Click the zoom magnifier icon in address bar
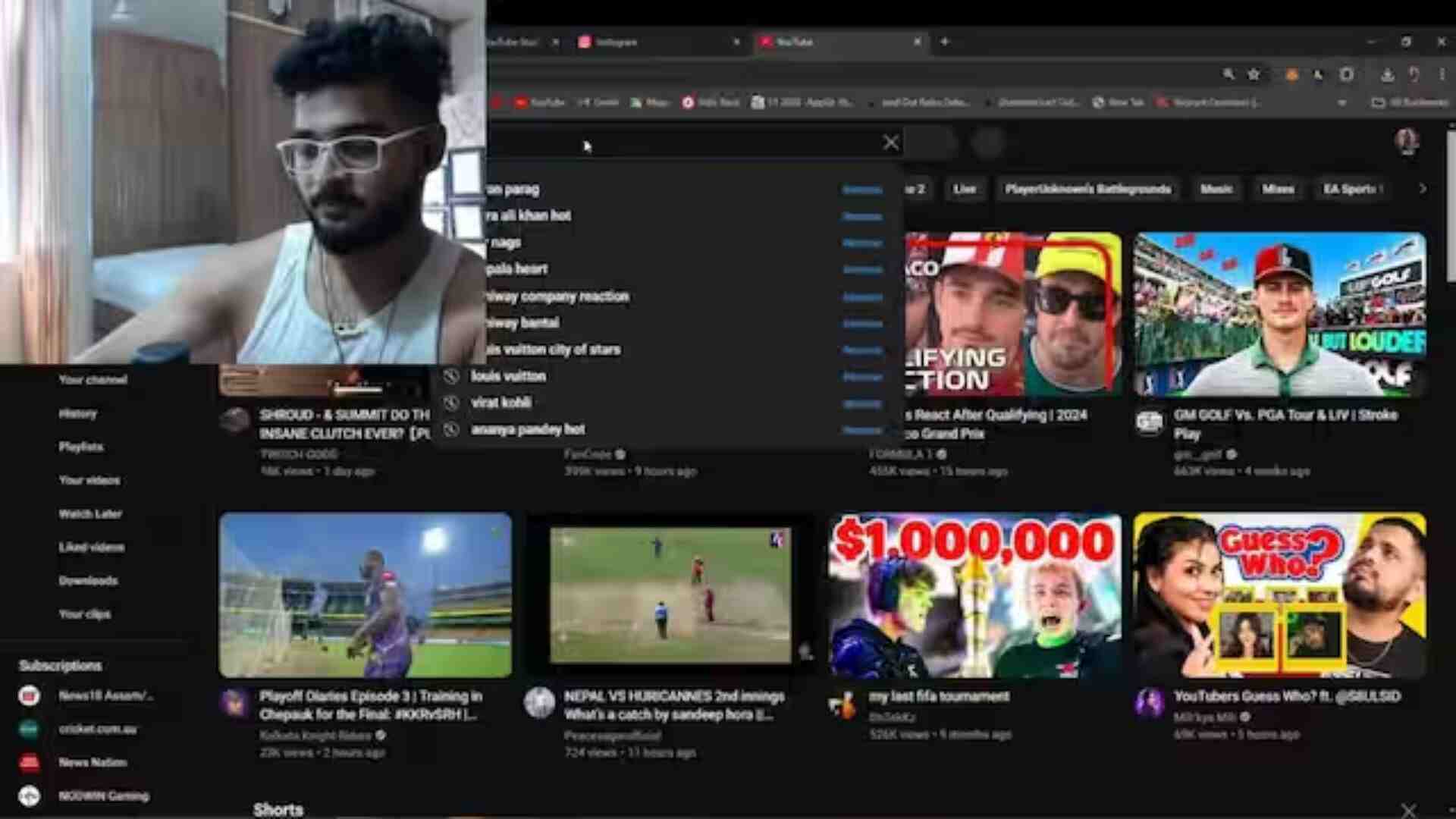Viewport: 1456px width, 819px height. pyautogui.click(x=1228, y=74)
